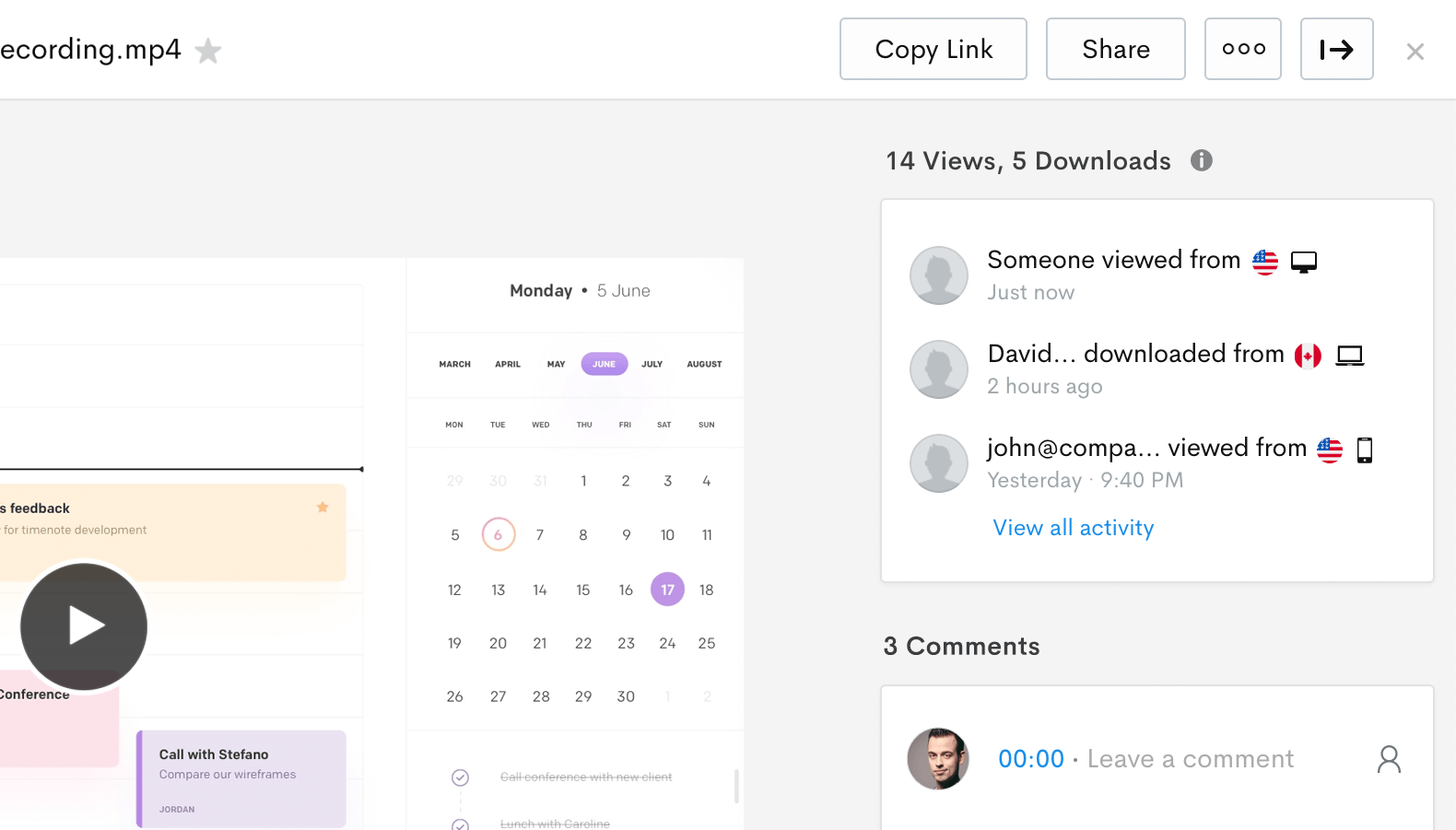Click the Share button
The width and height of the screenshot is (1456, 830).
click(x=1115, y=49)
